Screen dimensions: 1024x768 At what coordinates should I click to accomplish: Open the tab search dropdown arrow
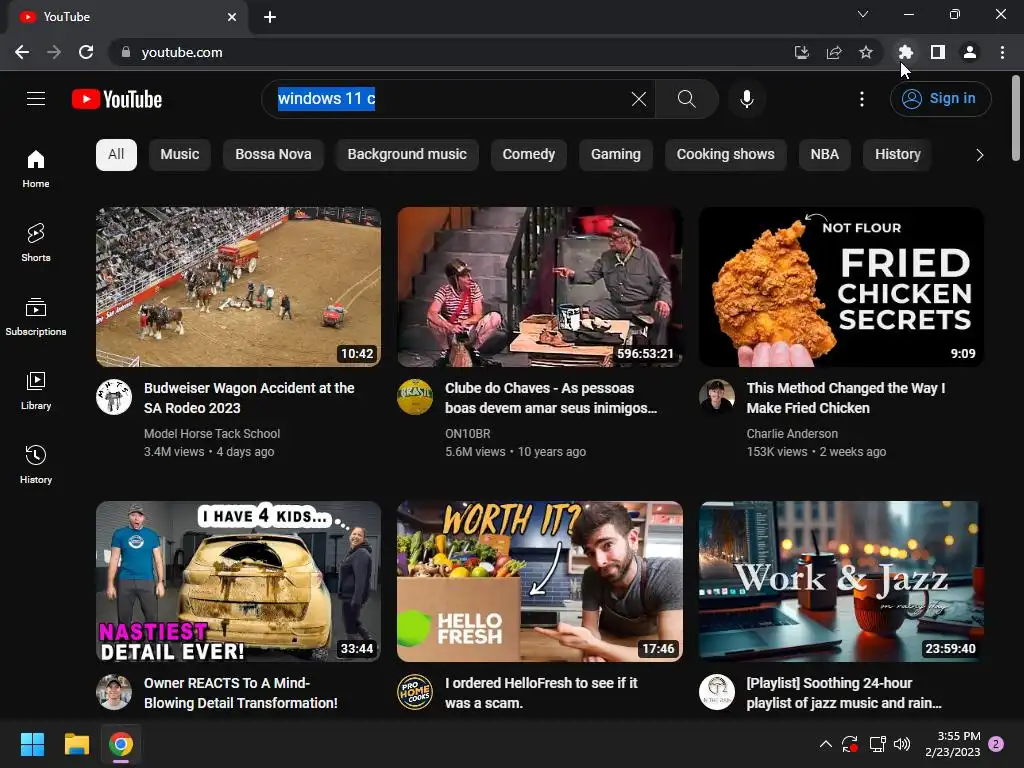tap(863, 14)
